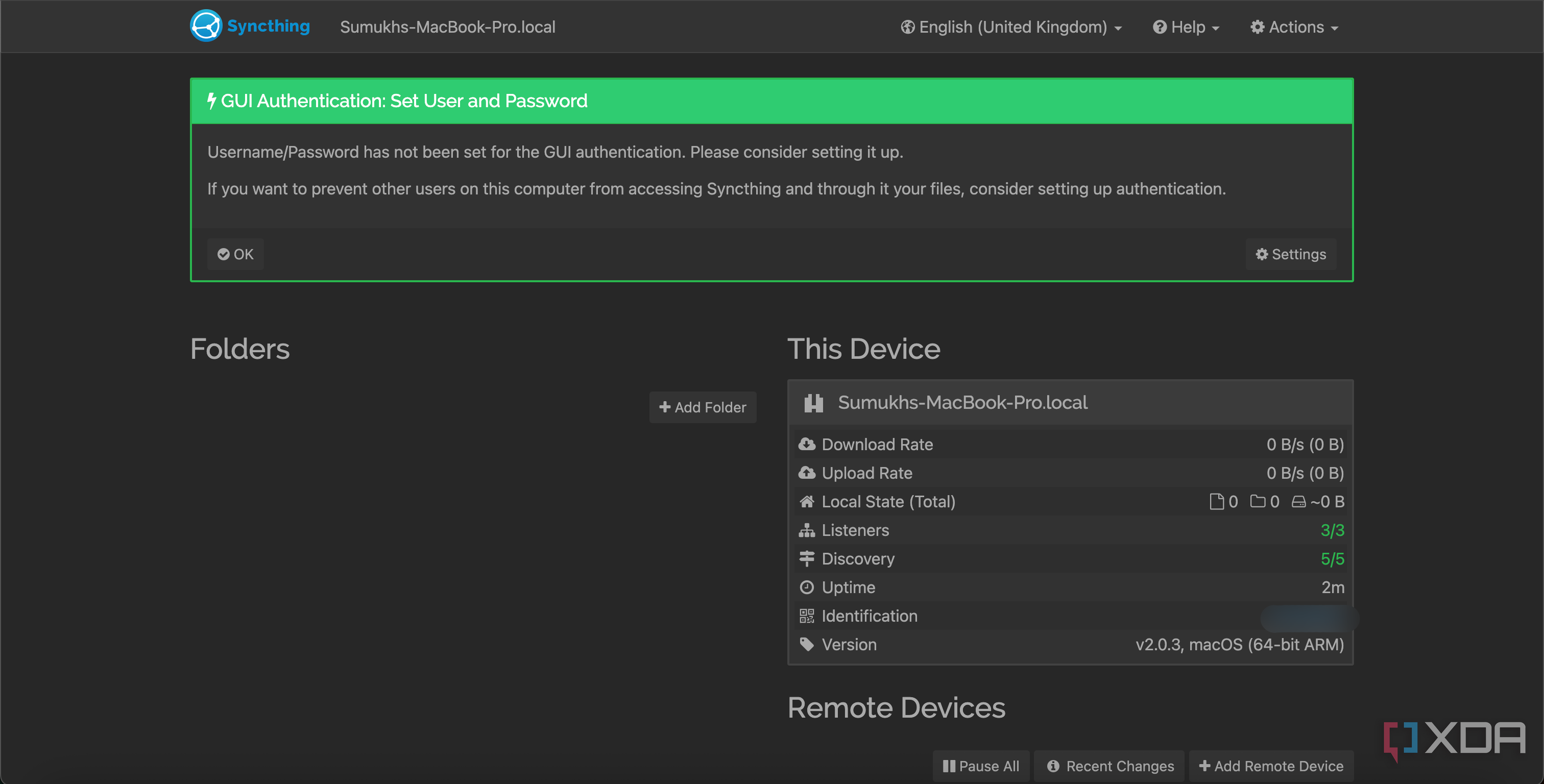Screen dimensions: 1544x784
Task: Click the Download Rate cloud icon
Action: (807, 444)
